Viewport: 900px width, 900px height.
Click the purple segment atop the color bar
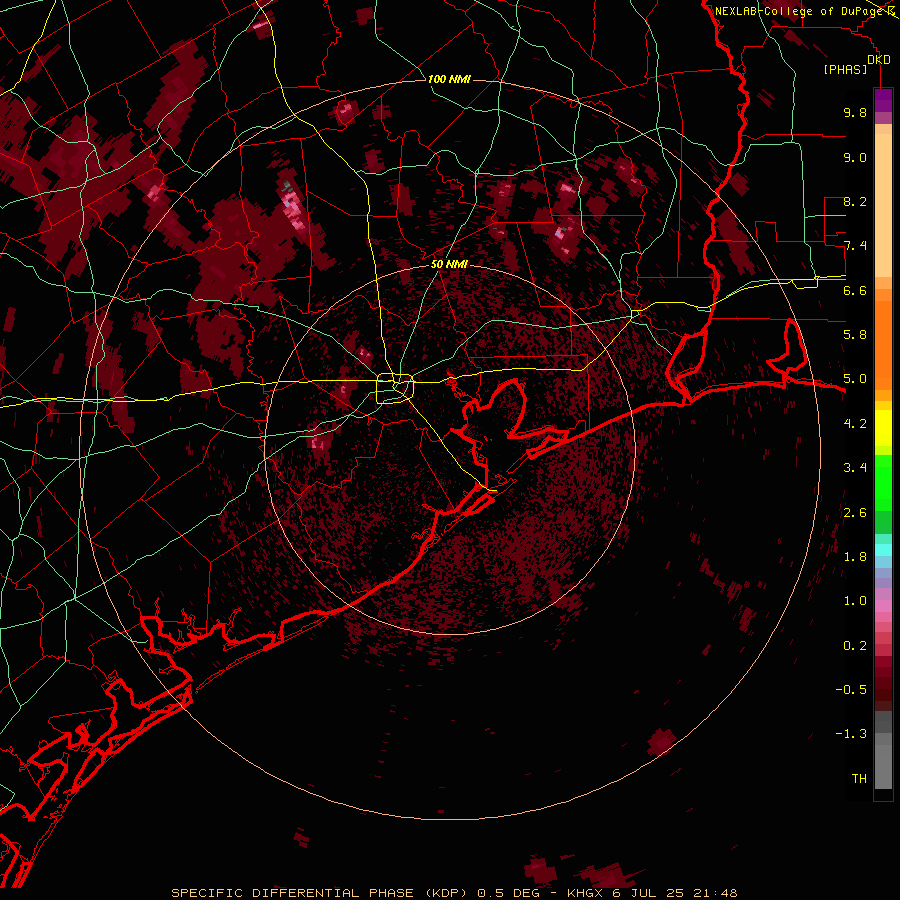pos(883,100)
